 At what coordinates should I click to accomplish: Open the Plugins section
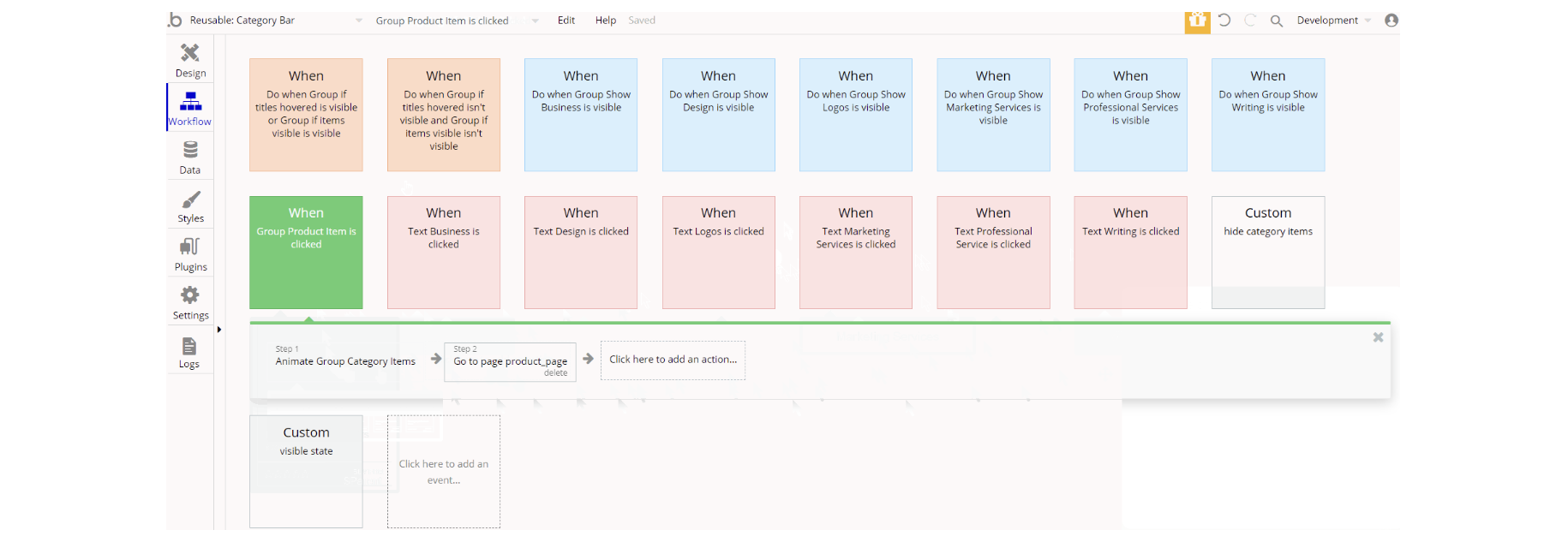click(190, 253)
